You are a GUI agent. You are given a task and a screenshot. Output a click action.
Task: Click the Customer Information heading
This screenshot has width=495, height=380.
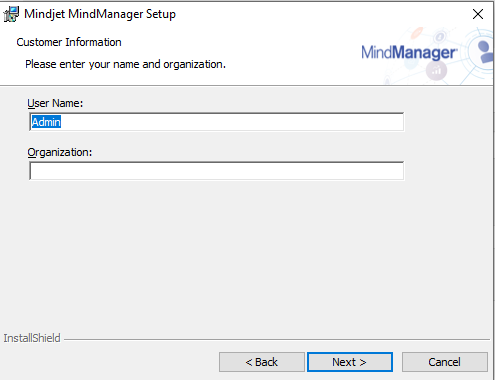pos(69,42)
